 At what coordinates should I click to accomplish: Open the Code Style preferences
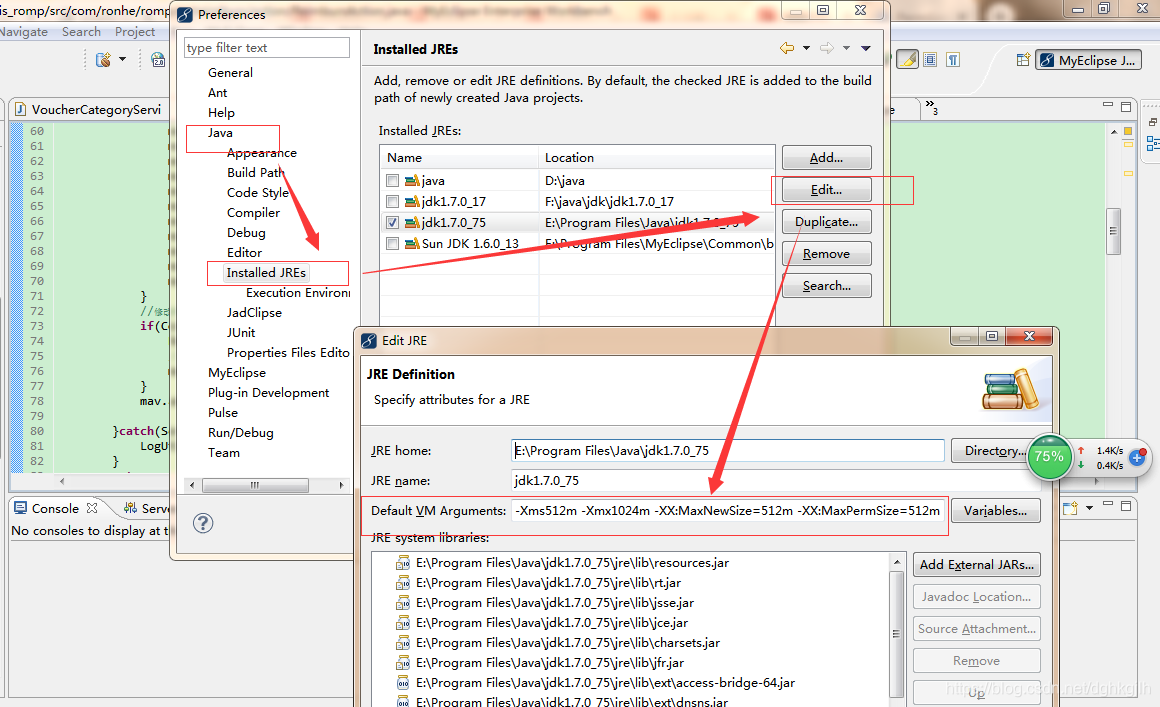click(x=257, y=192)
